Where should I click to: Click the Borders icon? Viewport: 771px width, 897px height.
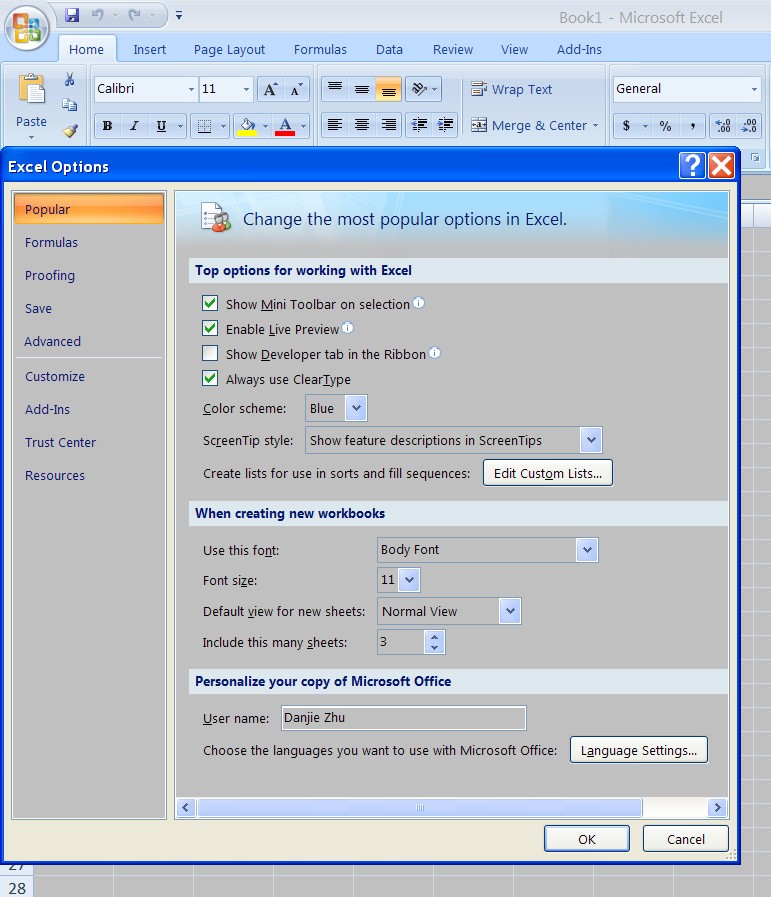[x=204, y=126]
